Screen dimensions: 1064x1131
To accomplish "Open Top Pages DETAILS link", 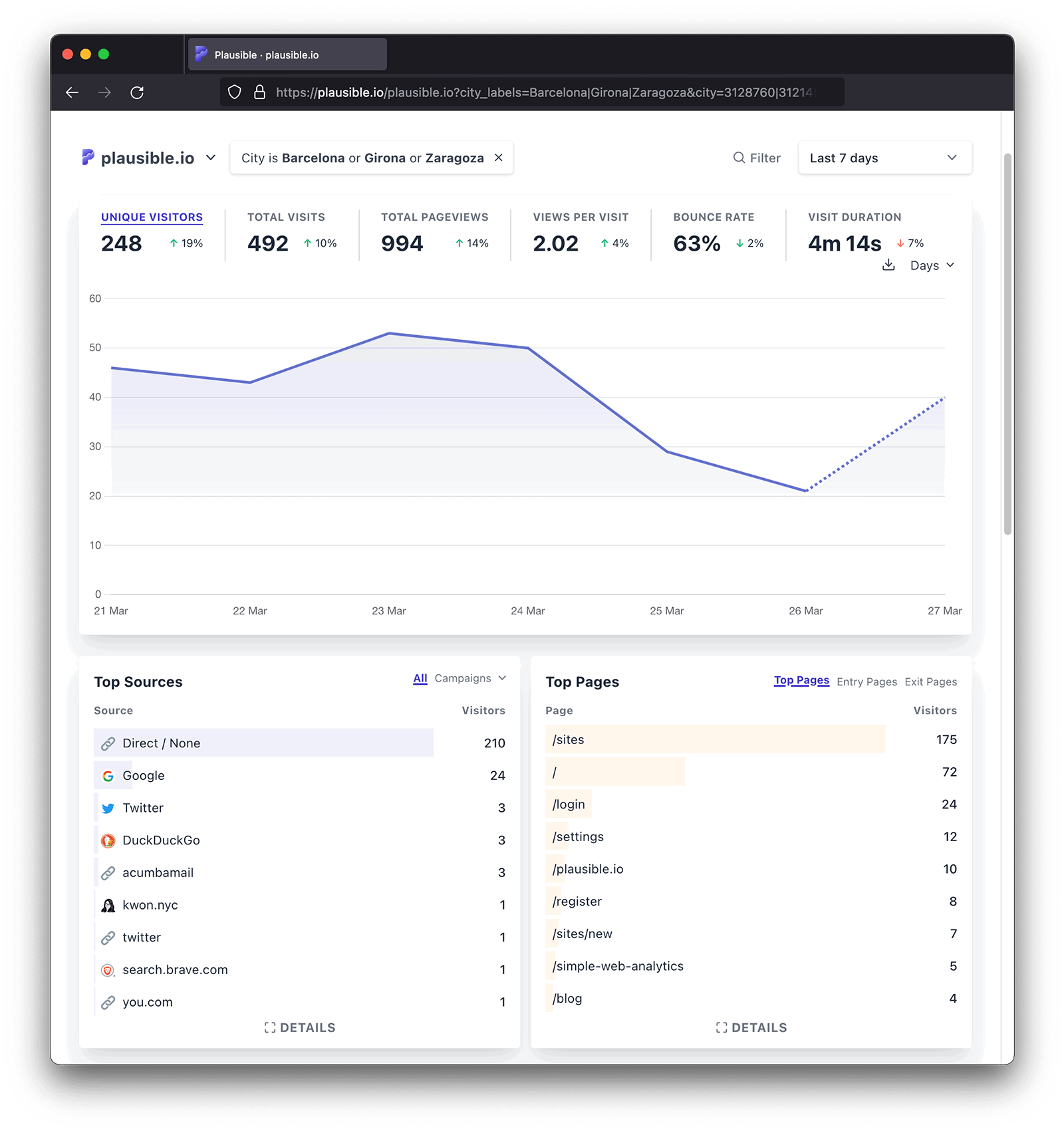I will (751, 1028).
